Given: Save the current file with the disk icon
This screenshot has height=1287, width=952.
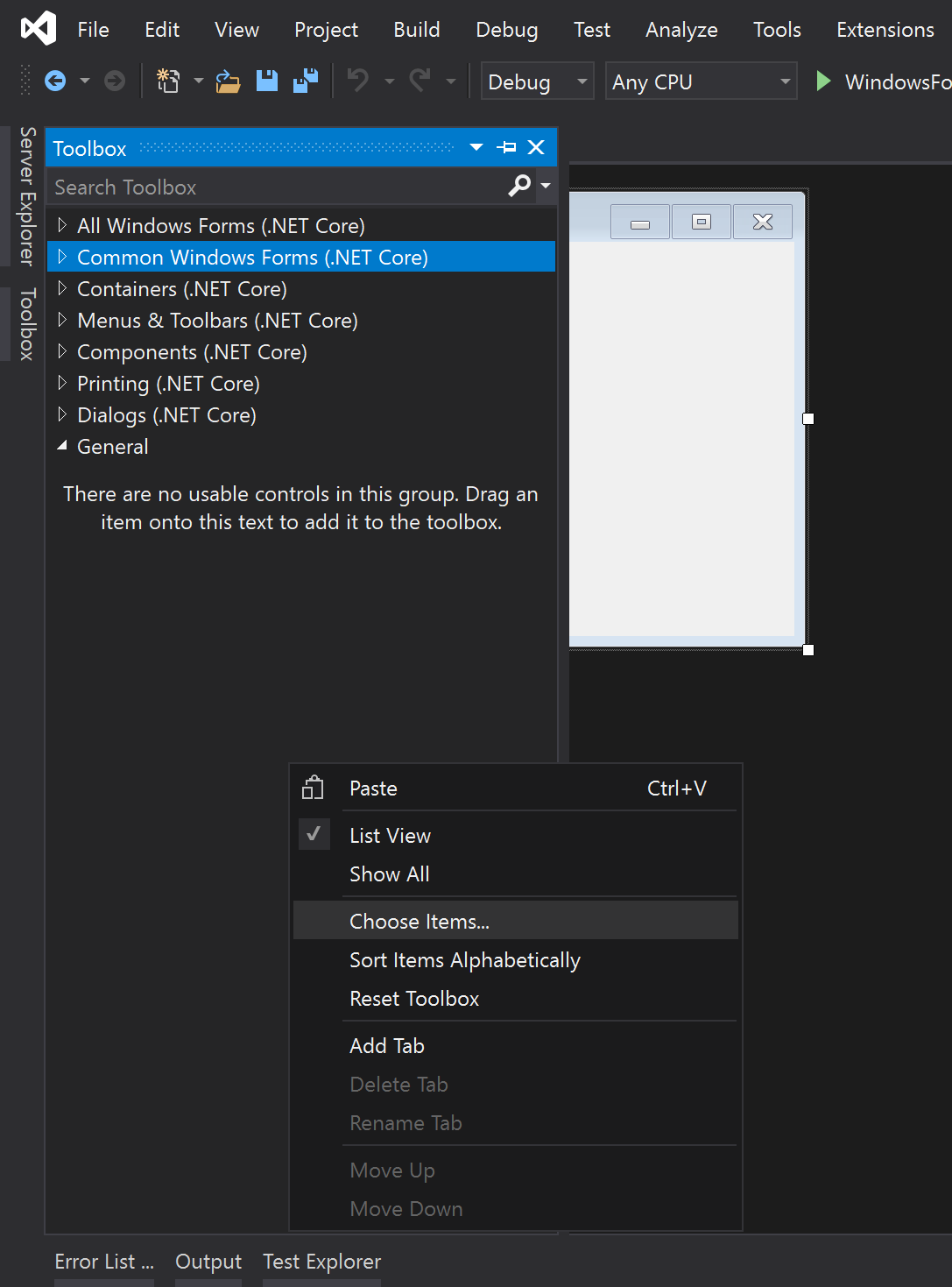Looking at the screenshot, I should click(x=267, y=81).
